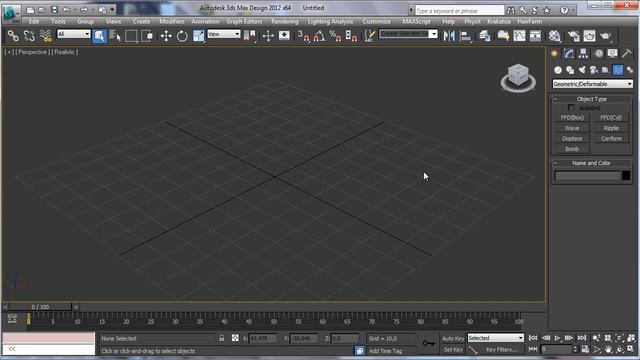Open the Layer Manager
Image resolution: width=640 pixels, height=360 pixels.
click(x=485, y=36)
